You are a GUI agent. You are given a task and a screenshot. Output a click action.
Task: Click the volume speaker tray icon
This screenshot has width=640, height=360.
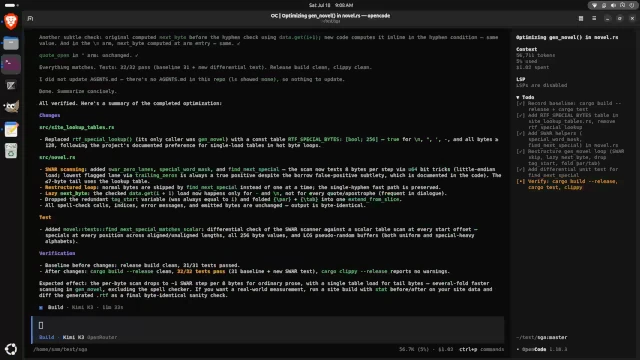613,5
